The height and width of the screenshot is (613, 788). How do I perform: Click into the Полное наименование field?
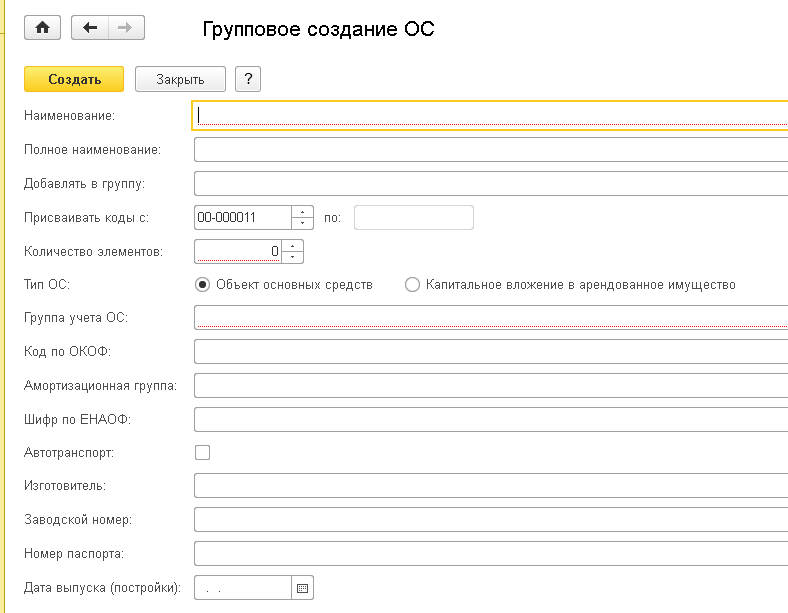[490, 150]
